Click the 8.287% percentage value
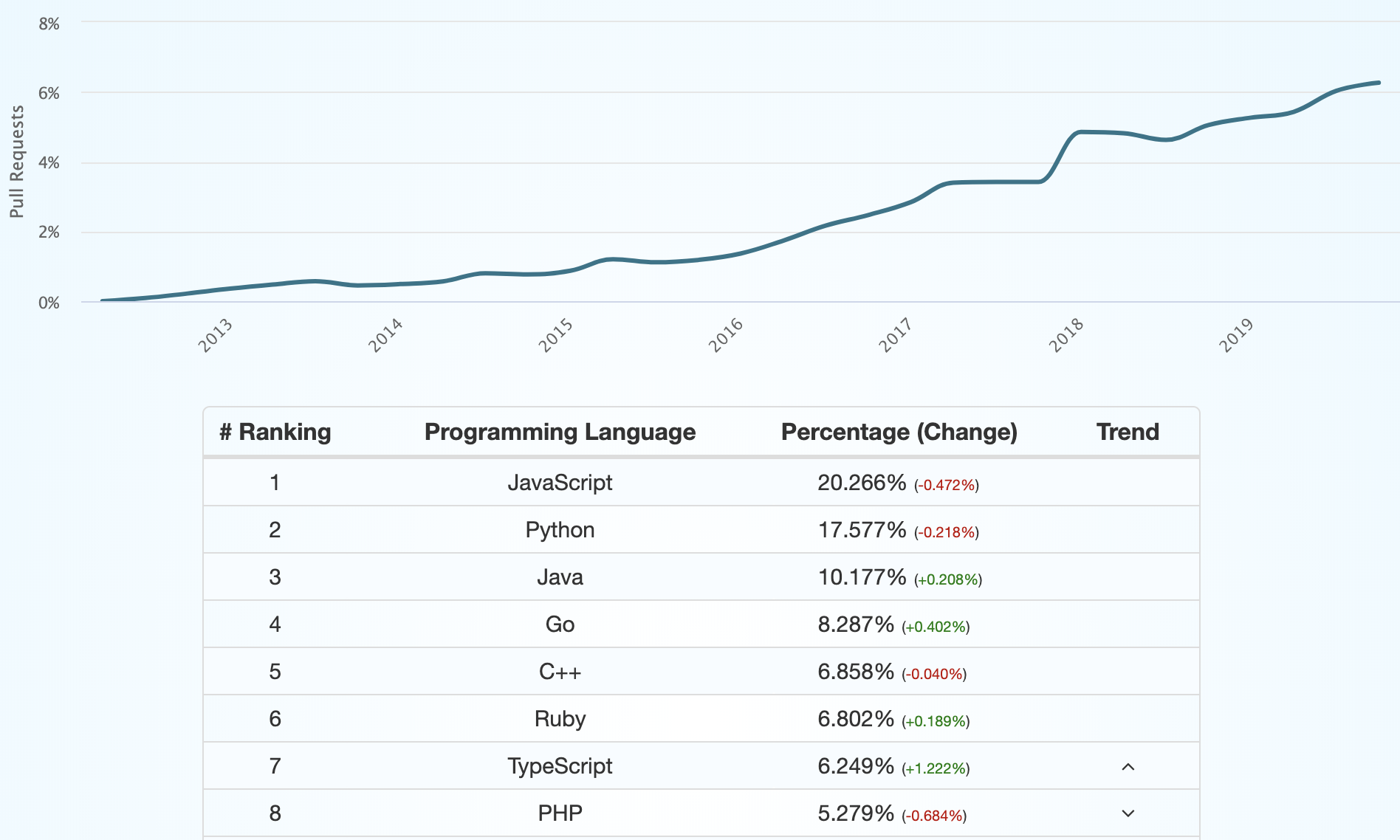 856,624
